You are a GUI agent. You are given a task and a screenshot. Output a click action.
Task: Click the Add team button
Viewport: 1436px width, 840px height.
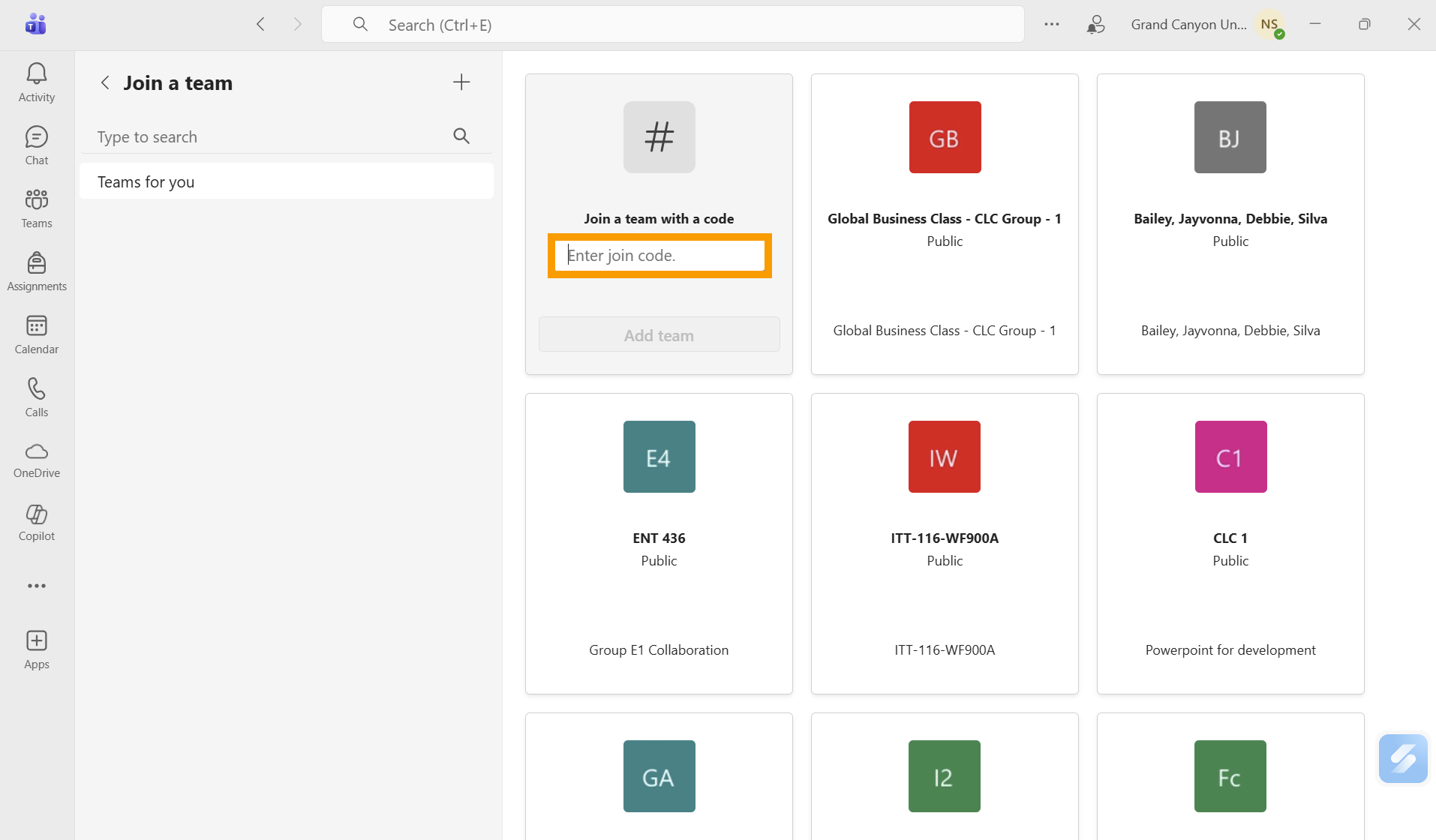(659, 335)
